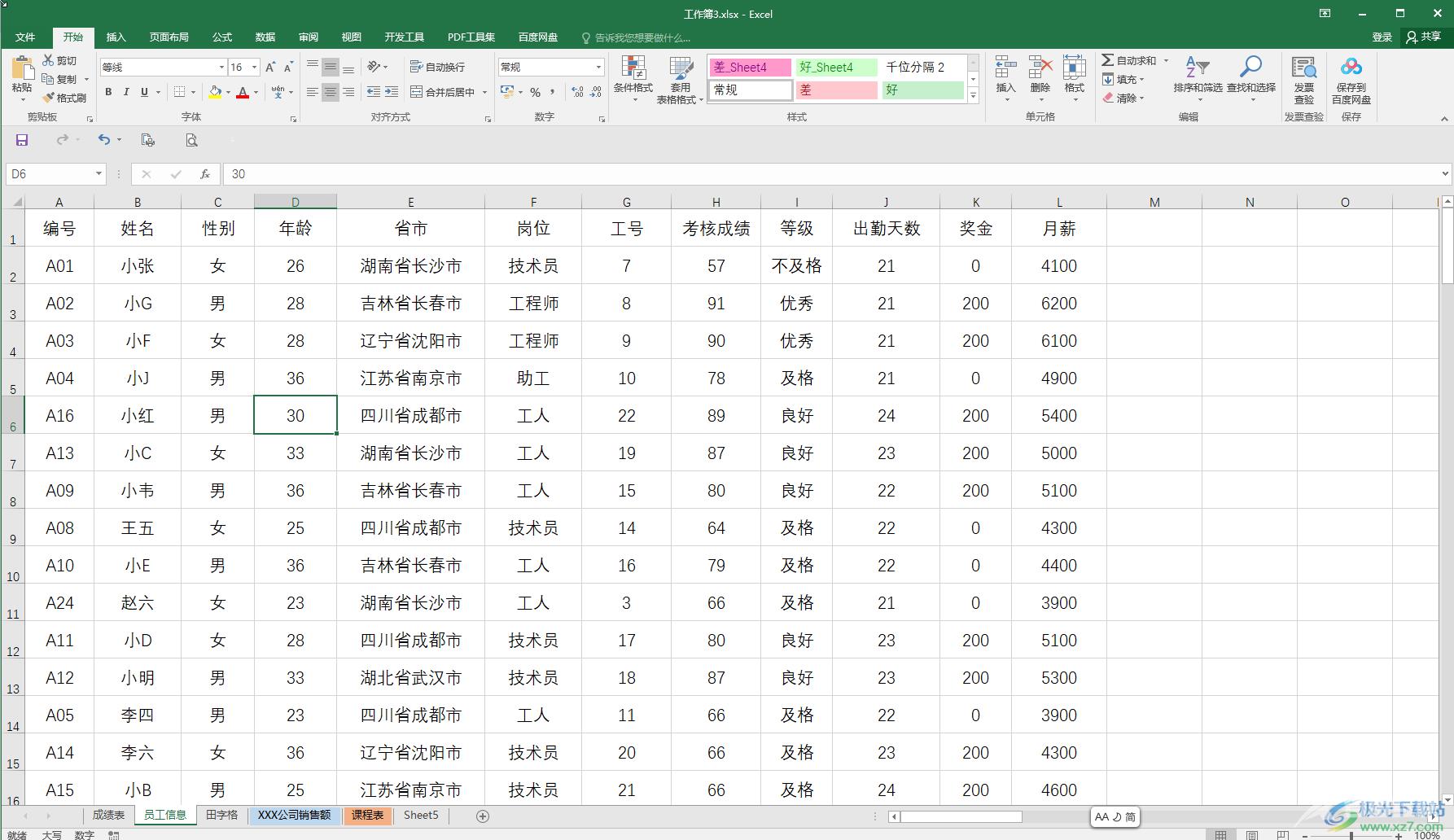This screenshot has height=840, width=1454.
Task: Click the Sign in link
Action: [1382, 37]
